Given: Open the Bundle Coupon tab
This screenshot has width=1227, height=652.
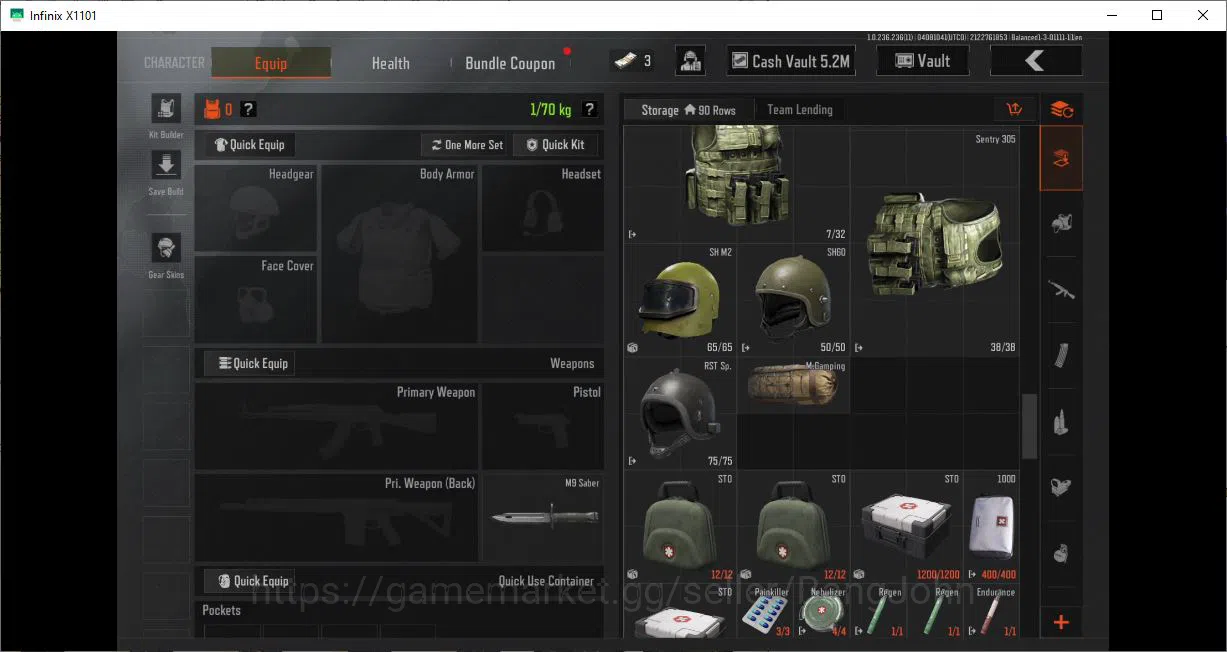Looking at the screenshot, I should point(510,63).
